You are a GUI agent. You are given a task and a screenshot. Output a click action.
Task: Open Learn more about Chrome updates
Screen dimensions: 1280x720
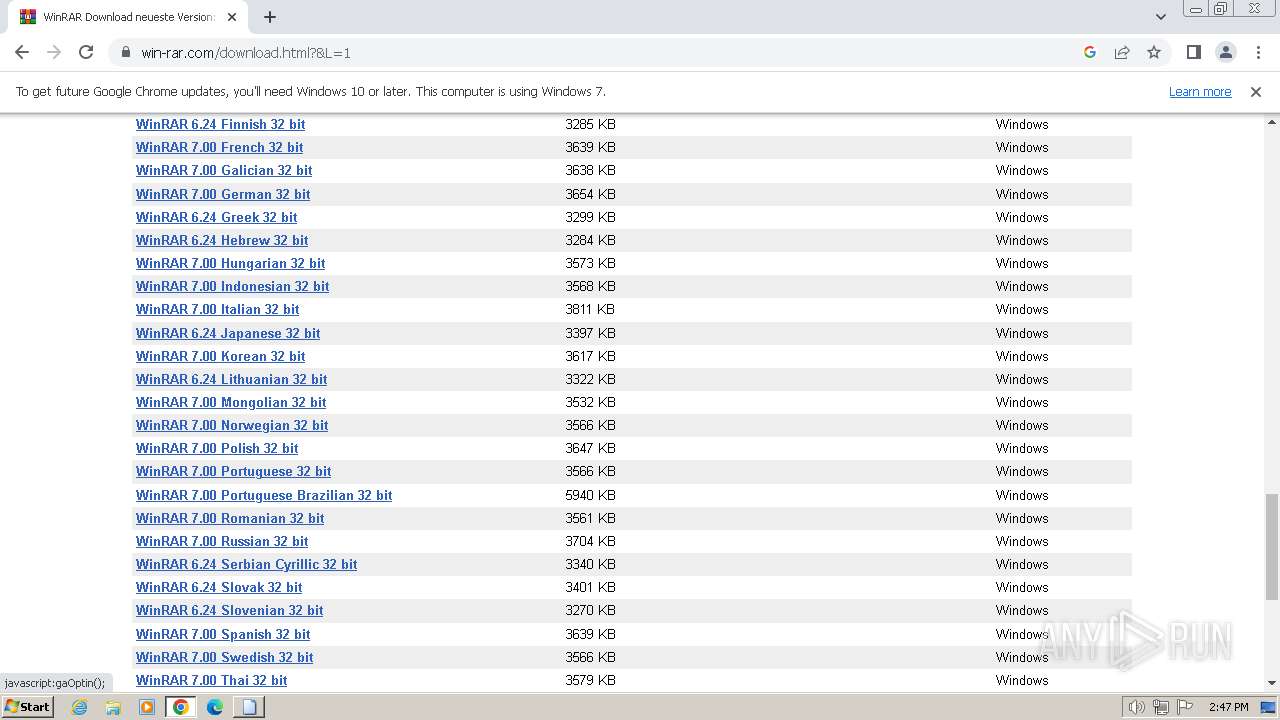(1200, 91)
